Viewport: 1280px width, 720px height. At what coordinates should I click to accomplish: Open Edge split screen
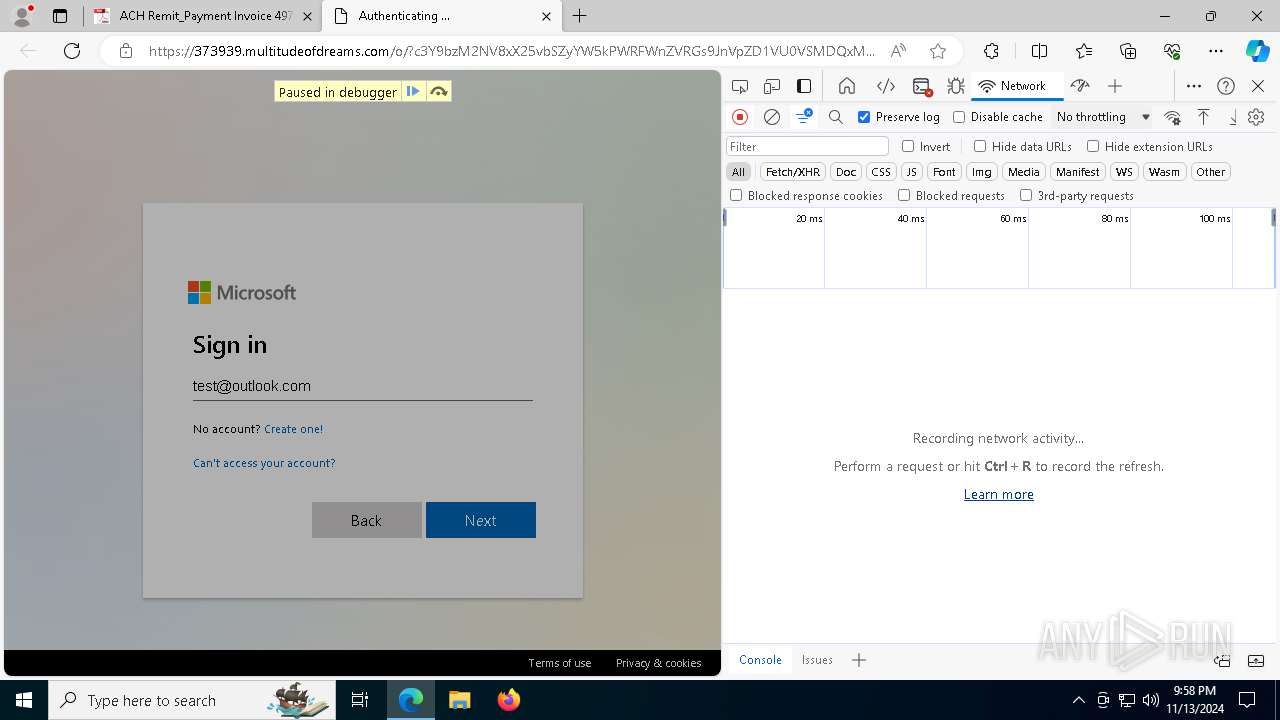tap(1039, 51)
